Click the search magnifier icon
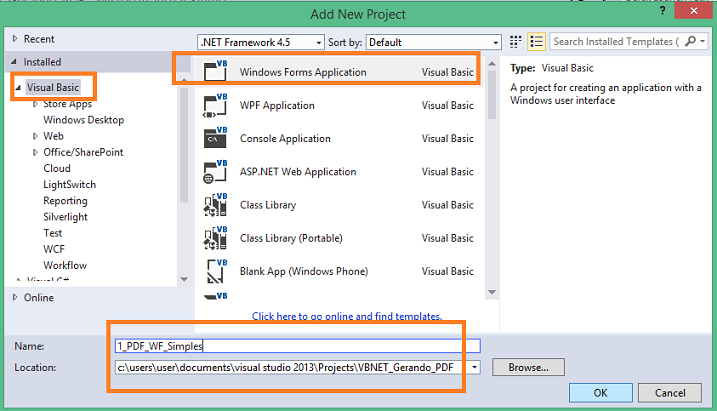Screen dimensions: 717x411 click(x=690, y=42)
